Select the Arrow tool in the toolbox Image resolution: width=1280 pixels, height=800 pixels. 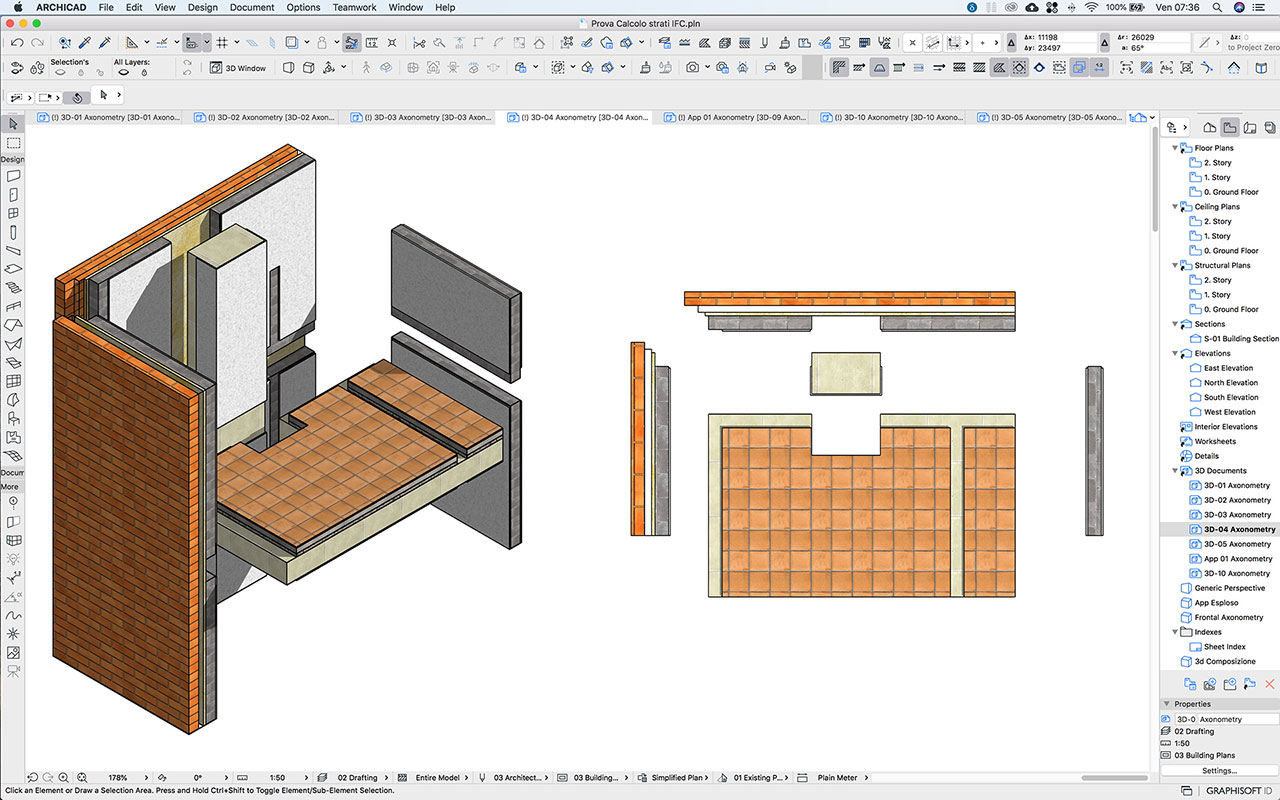pyautogui.click(x=13, y=123)
